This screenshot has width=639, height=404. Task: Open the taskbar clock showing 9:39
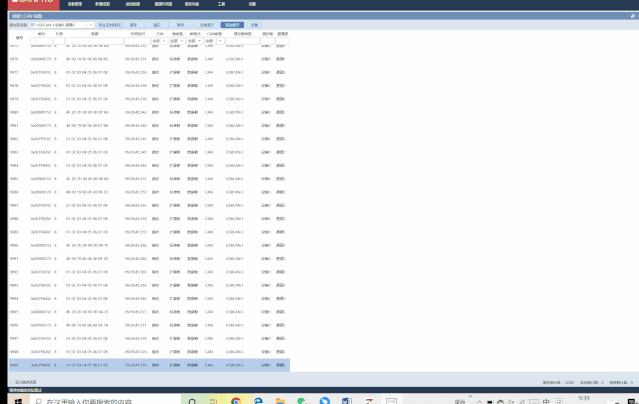[x=584, y=399]
